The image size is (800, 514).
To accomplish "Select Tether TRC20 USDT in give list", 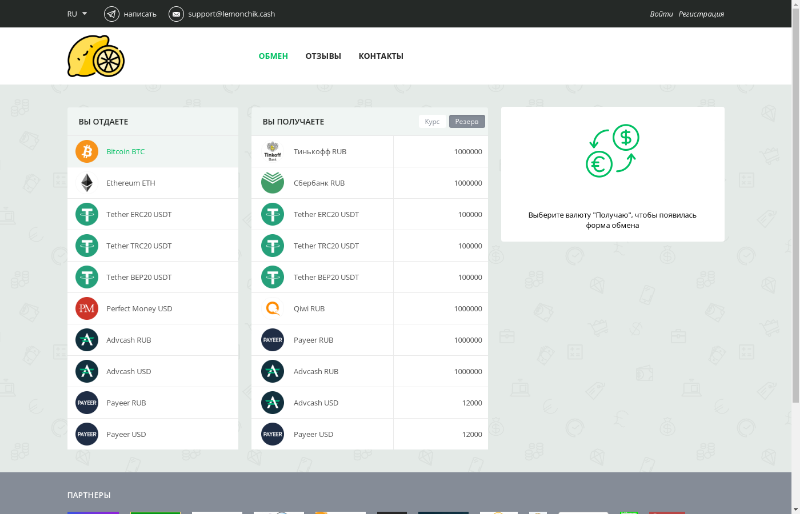I will 139,246.
